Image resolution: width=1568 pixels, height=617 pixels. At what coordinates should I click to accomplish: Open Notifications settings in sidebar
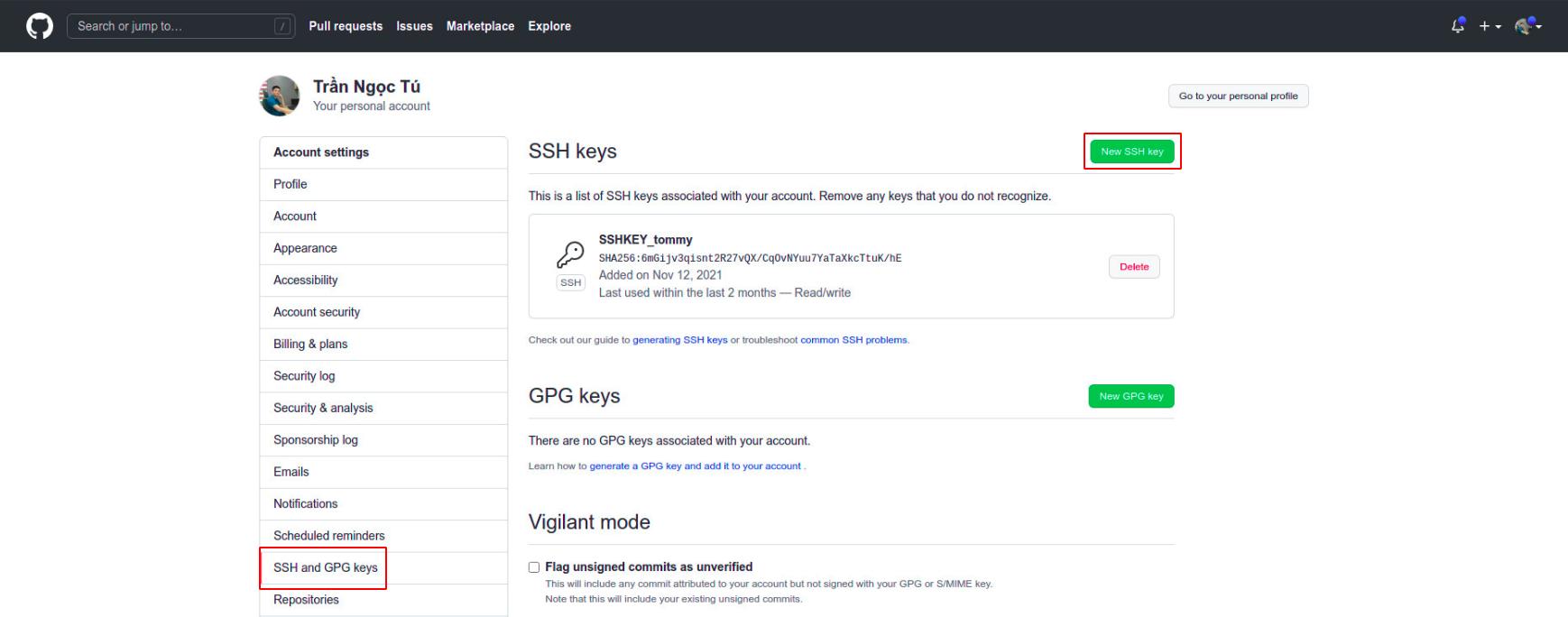(x=383, y=504)
